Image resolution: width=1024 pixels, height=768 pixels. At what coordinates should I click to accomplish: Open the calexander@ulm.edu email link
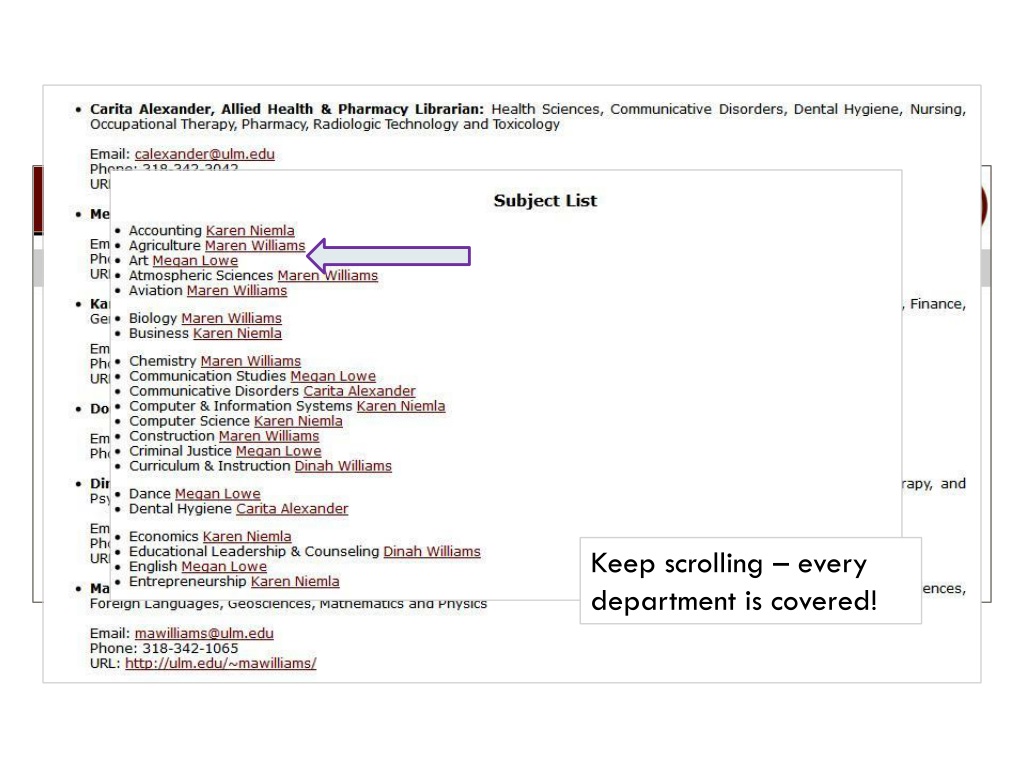204,154
